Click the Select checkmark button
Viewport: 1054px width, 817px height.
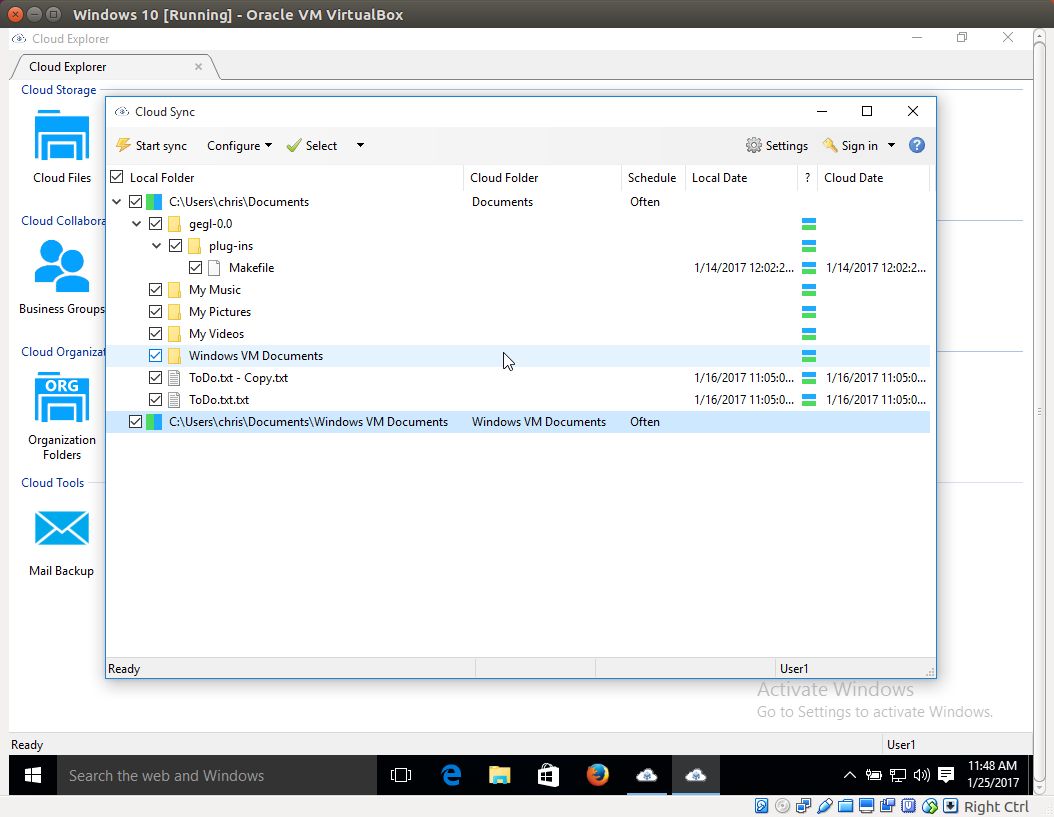312,145
